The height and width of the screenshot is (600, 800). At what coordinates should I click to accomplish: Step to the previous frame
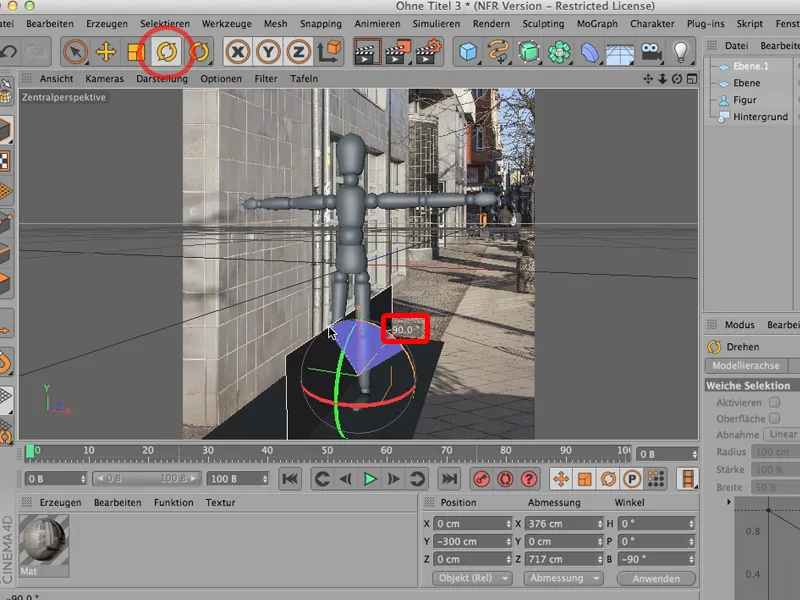pyautogui.click(x=346, y=479)
